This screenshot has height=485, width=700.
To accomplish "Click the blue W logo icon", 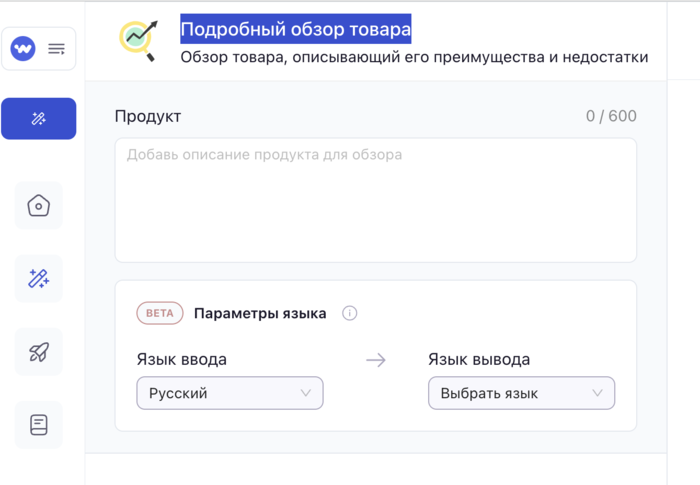I will (23, 48).
